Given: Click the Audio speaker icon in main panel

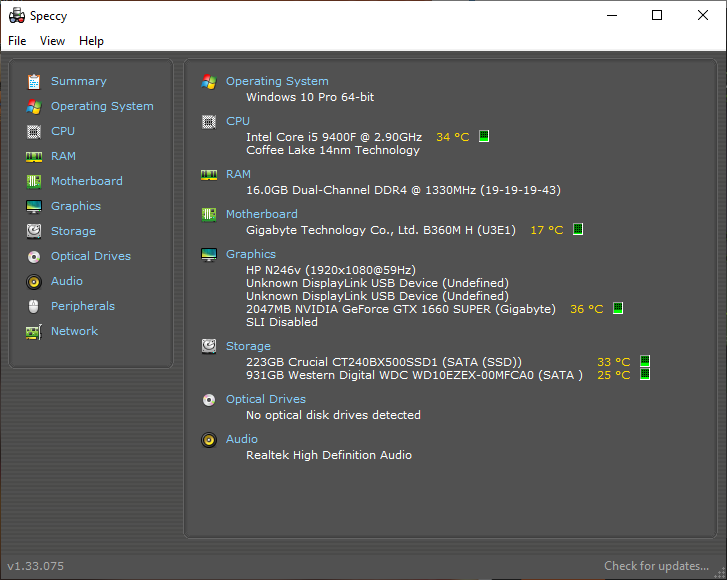Looking at the screenshot, I should coord(209,440).
